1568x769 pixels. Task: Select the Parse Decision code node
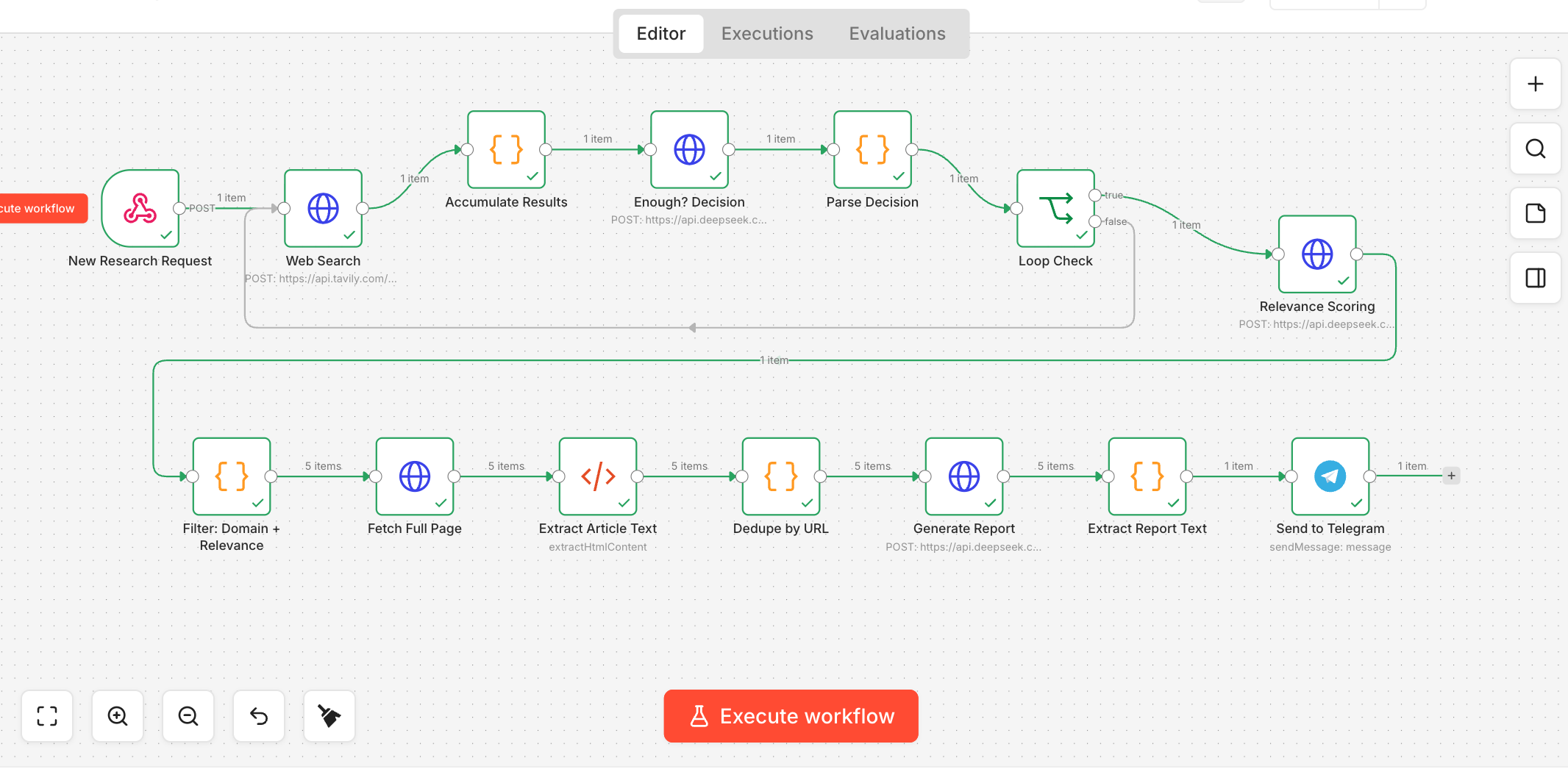873,149
